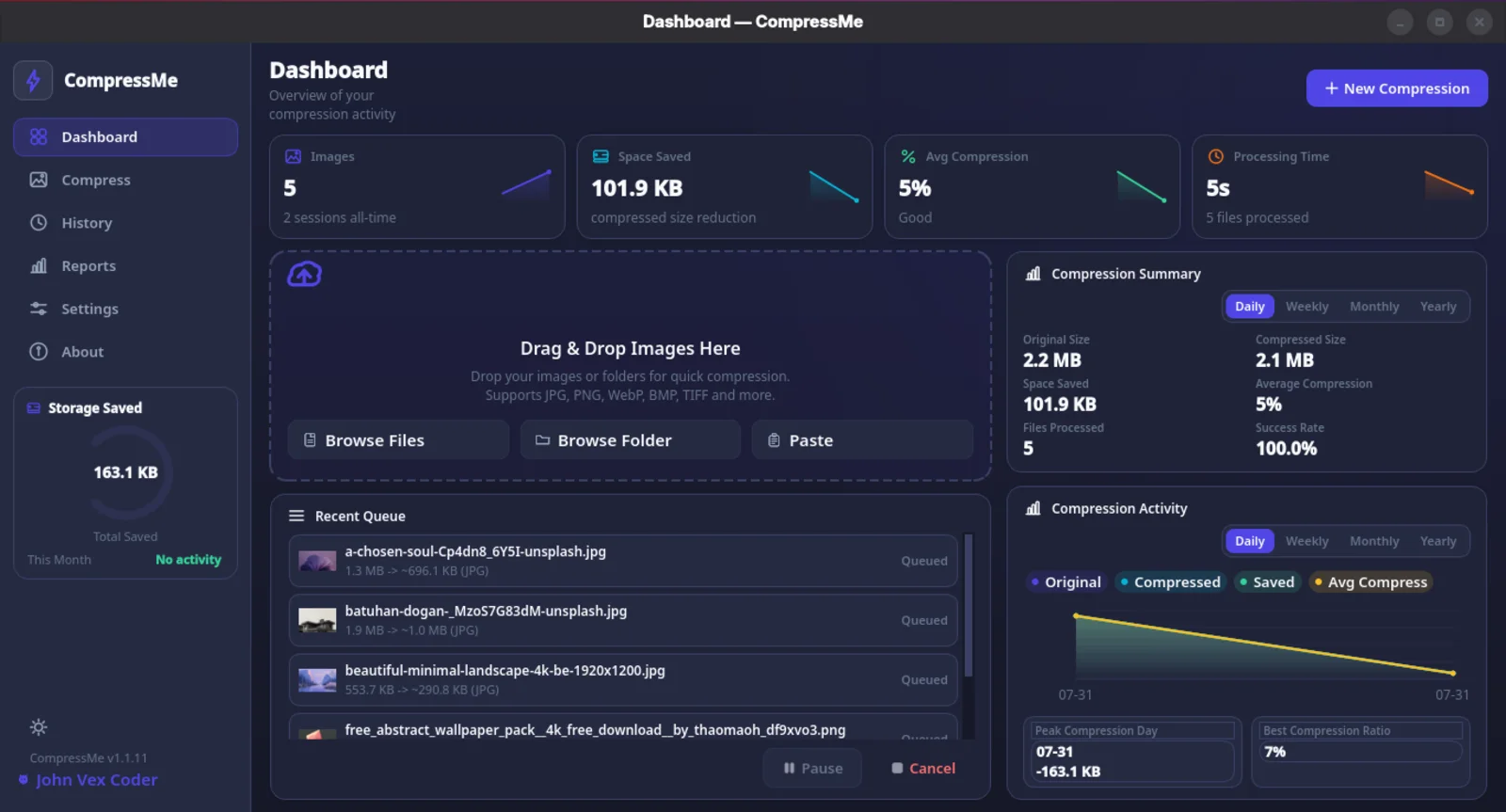Click the Compression Summary chart icon
1506x812 pixels.
pos(1033,274)
